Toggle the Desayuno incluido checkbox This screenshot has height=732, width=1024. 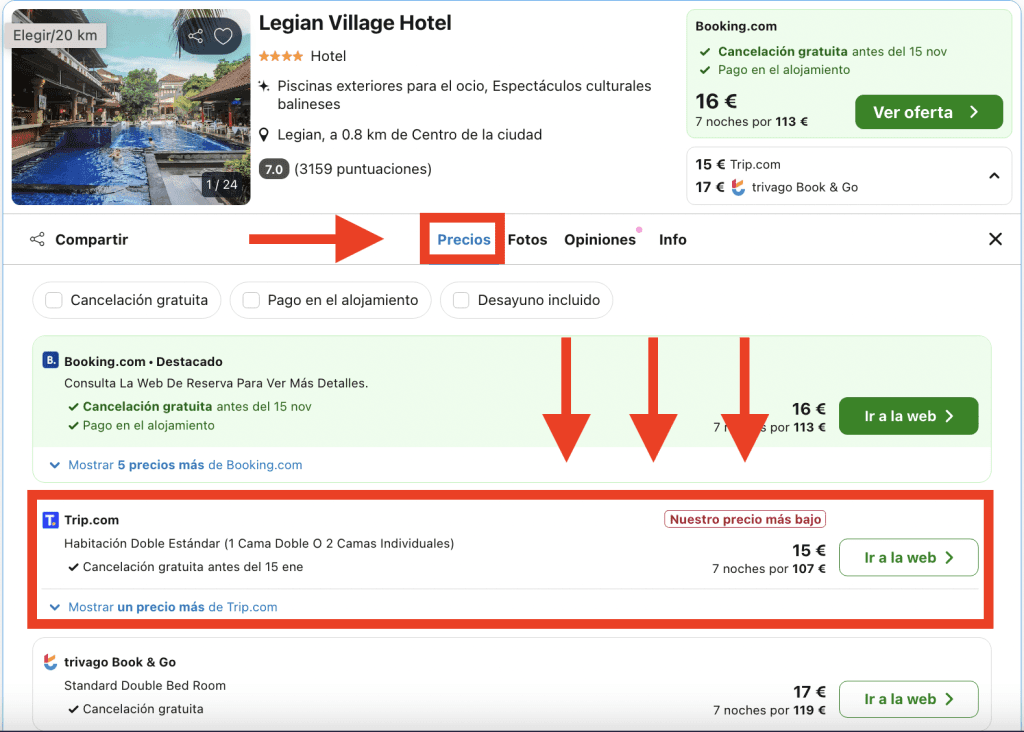tap(461, 300)
